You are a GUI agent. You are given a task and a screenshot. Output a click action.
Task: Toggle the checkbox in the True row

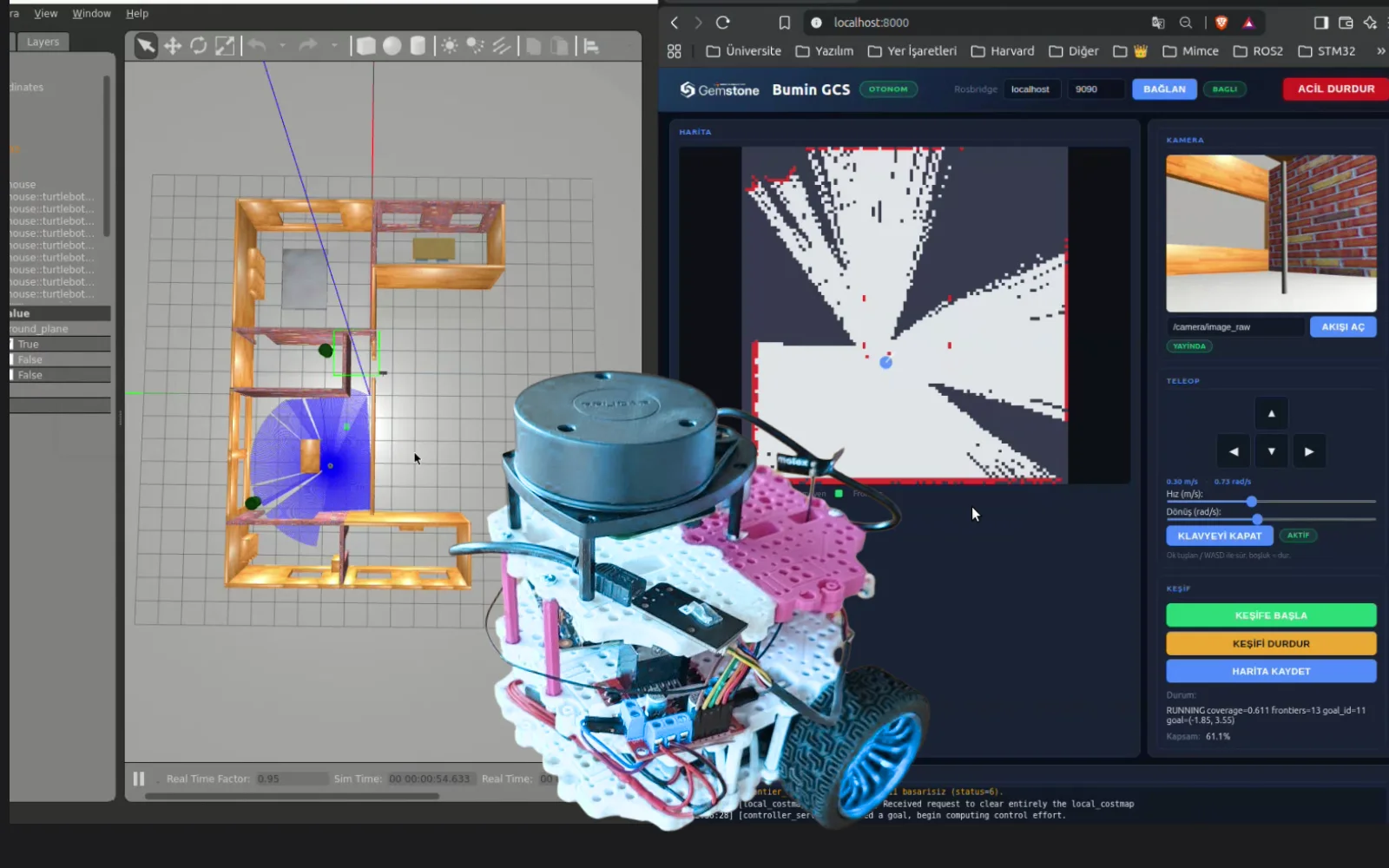[11, 345]
